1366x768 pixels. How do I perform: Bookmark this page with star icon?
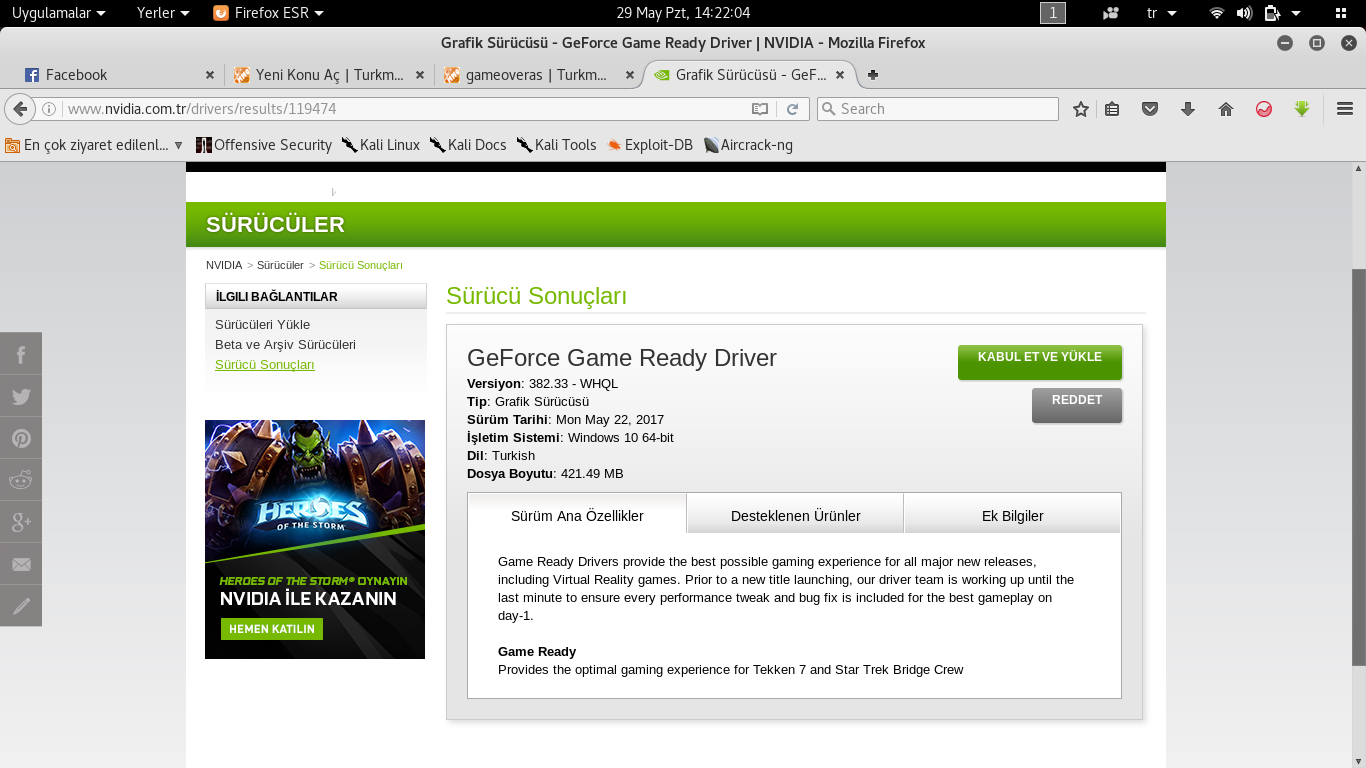[1080, 109]
